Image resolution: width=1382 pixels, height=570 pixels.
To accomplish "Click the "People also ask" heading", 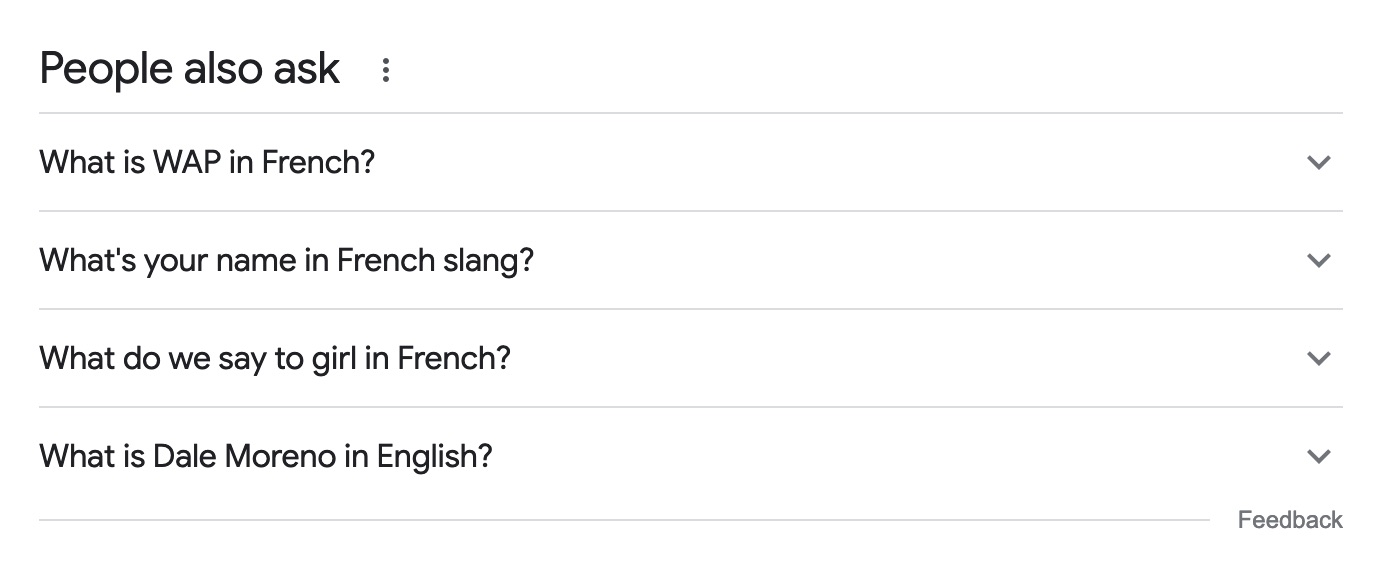I will click(190, 69).
